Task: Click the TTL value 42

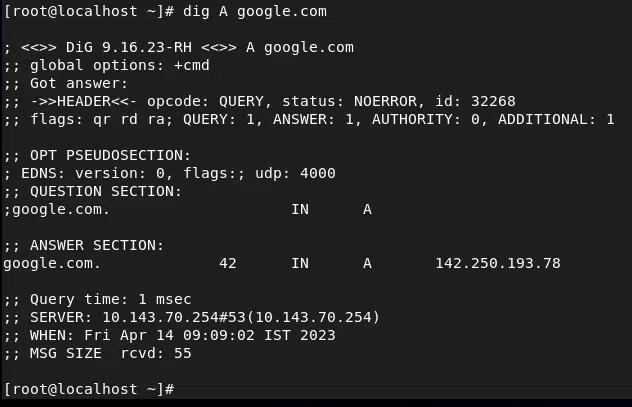Action: click(x=227, y=264)
